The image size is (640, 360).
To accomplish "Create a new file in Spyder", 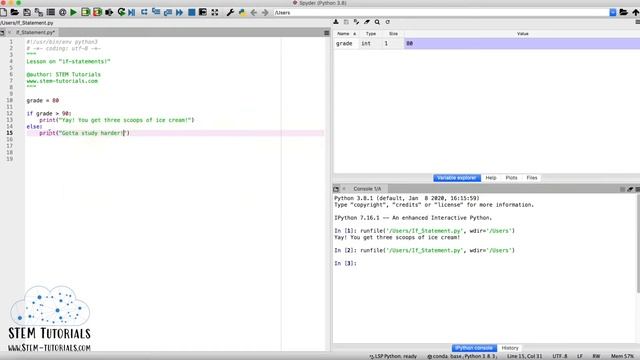I will 3,13.
